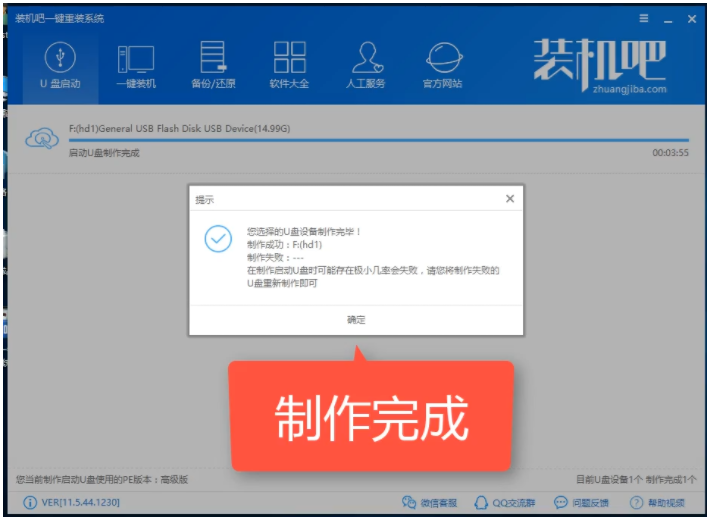Click the USB cloud device icon
The height and width of the screenshot is (519, 716).
(x=43, y=139)
